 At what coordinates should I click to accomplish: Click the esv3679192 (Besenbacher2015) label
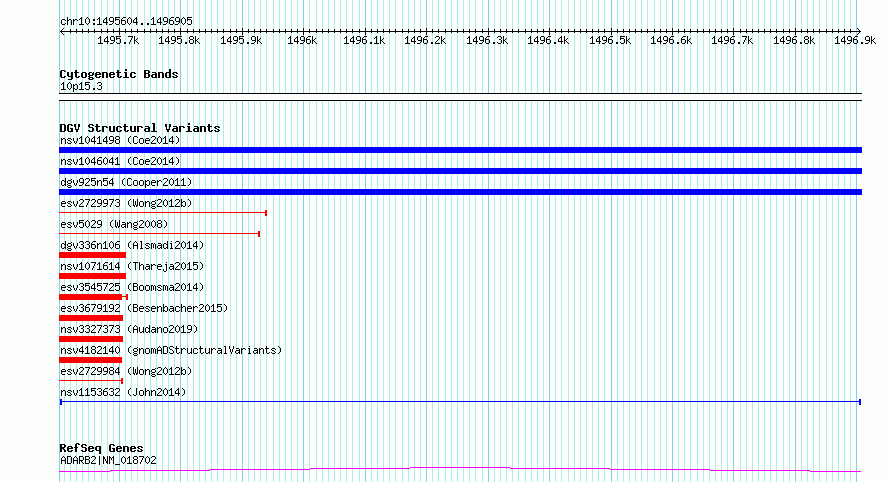[x=144, y=308]
